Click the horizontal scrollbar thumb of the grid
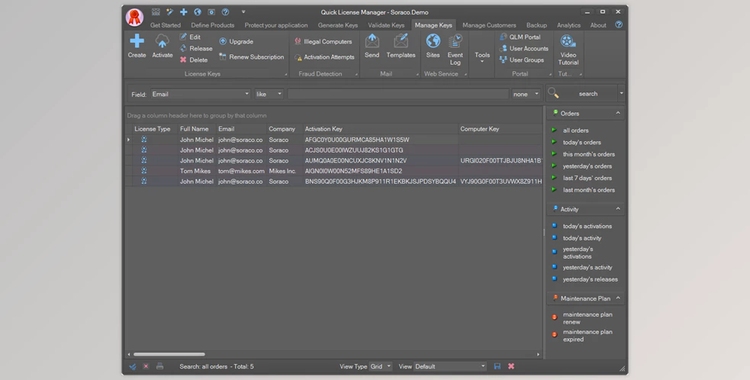This screenshot has height=380, width=750. point(169,354)
